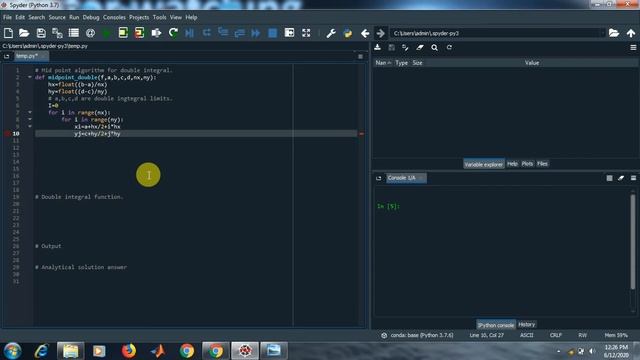640x360 pixels.
Task: Step into function in debugger
Action: (223, 32)
